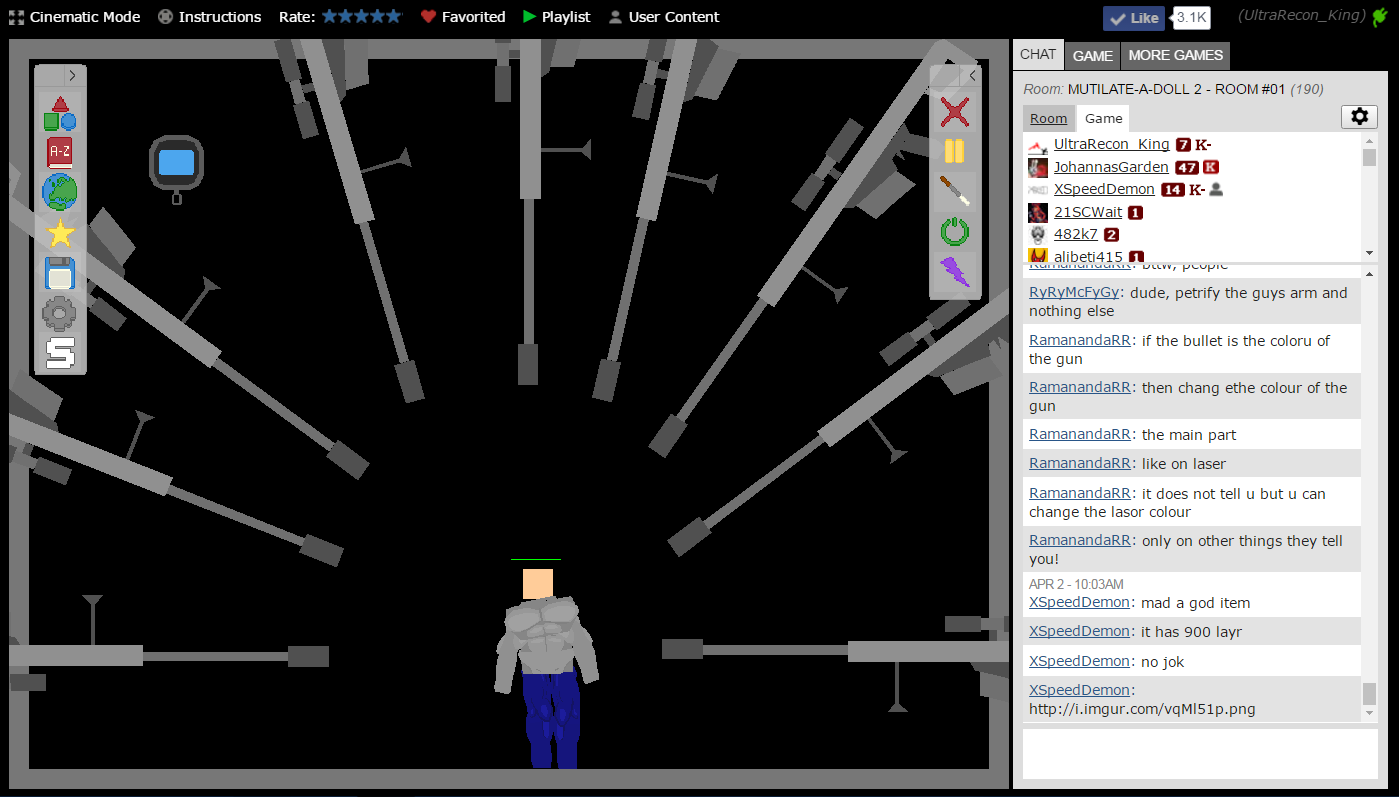Image resolution: width=1399 pixels, height=797 pixels.
Task: Open the yellow star favorites icon
Action: pyautogui.click(x=60, y=233)
